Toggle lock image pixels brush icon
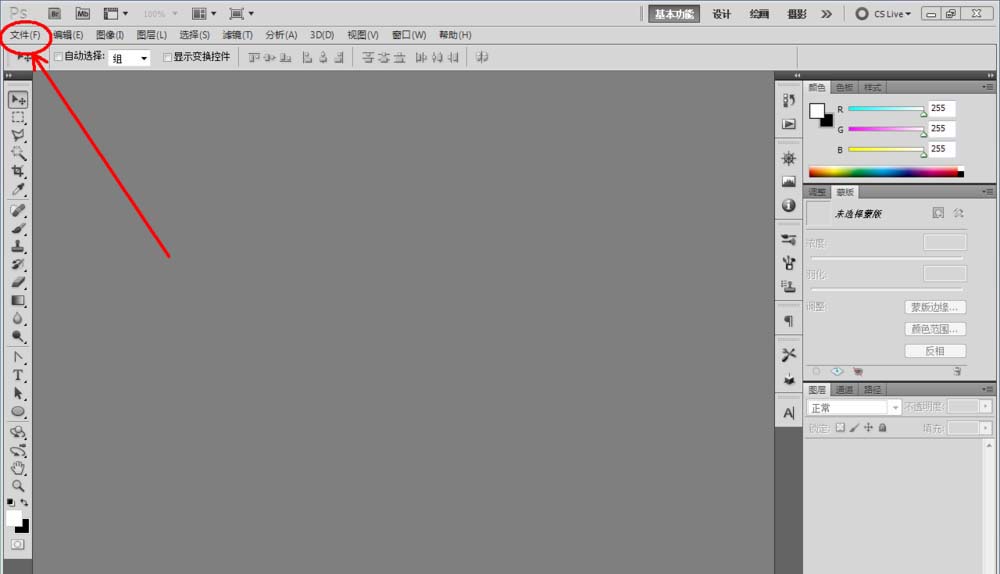This screenshot has width=1000, height=574. (855, 427)
